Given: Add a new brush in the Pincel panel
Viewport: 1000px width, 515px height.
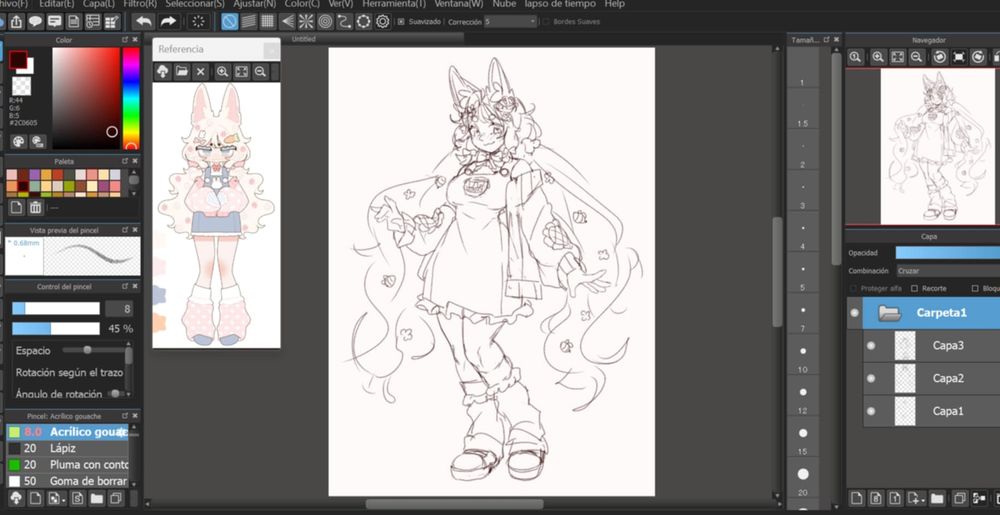Looking at the screenshot, I should 36,498.
